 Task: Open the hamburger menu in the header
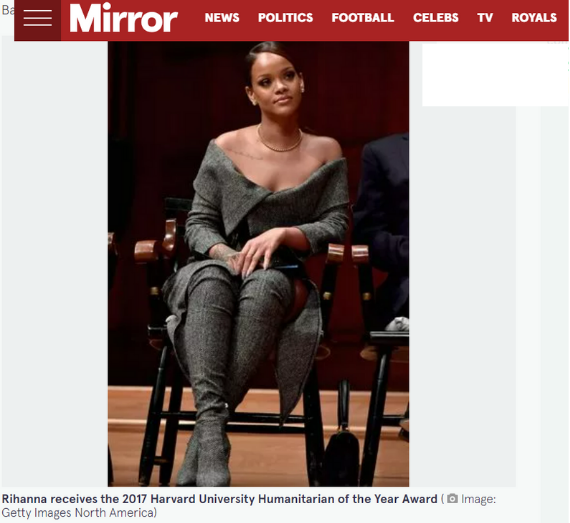(x=37, y=19)
